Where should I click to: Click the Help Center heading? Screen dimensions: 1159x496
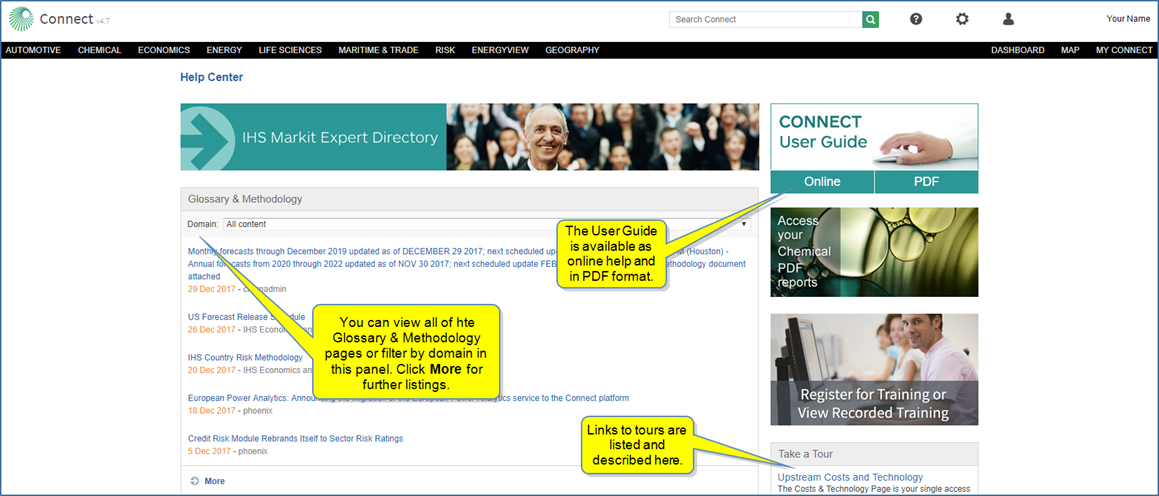pyautogui.click(x=211, y=77)
